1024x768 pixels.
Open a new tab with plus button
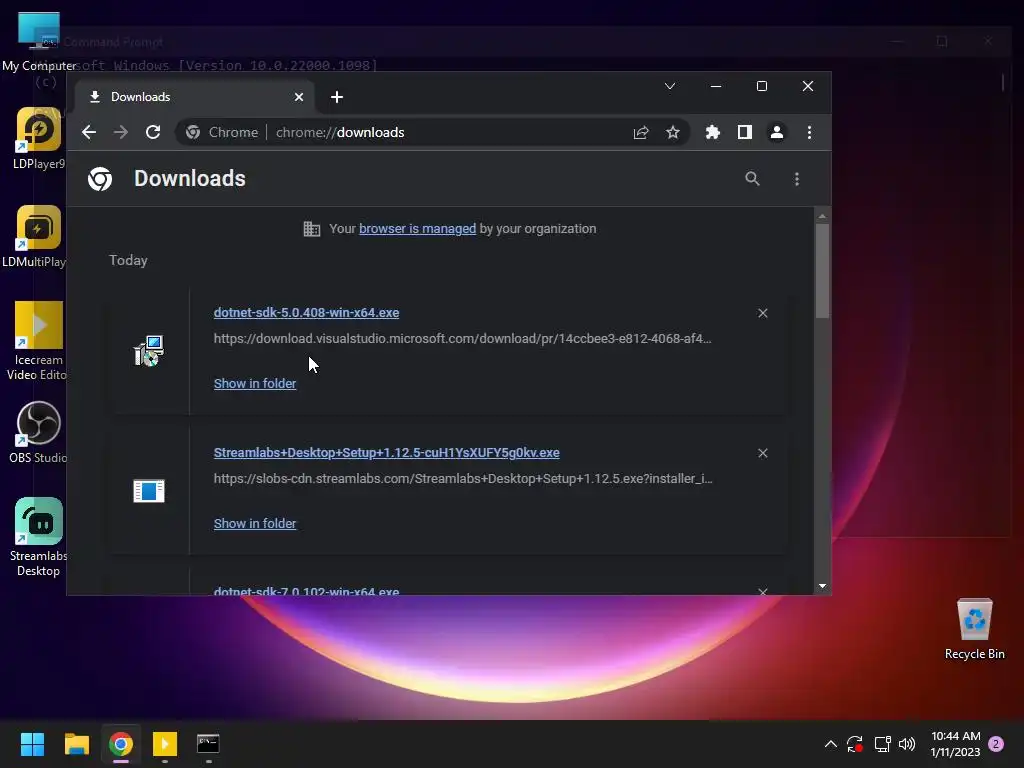point(337,97)
